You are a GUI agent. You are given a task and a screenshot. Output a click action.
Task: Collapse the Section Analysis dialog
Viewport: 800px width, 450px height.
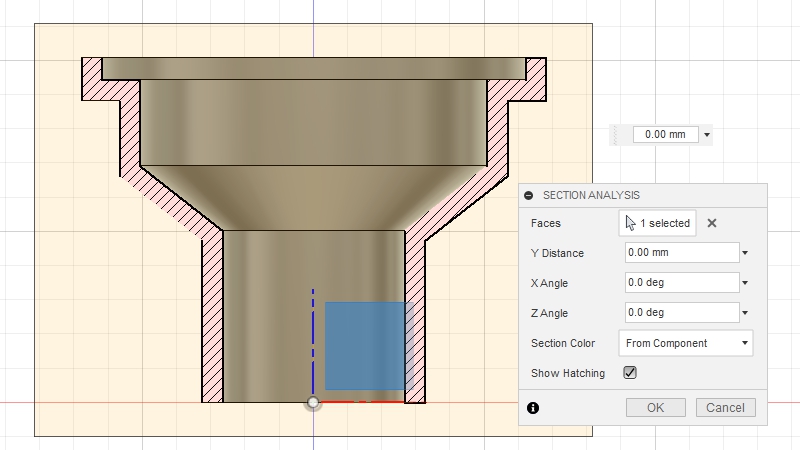click(x=529, y=196)
